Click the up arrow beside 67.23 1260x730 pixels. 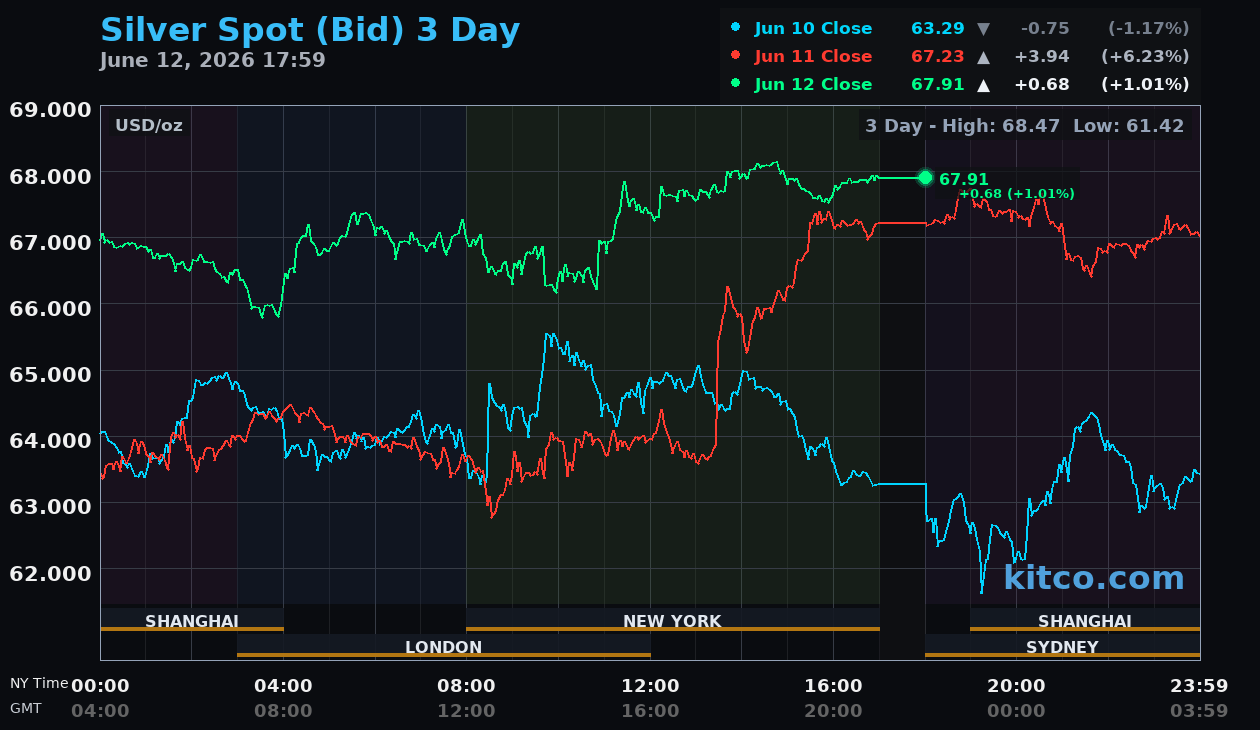984,57
